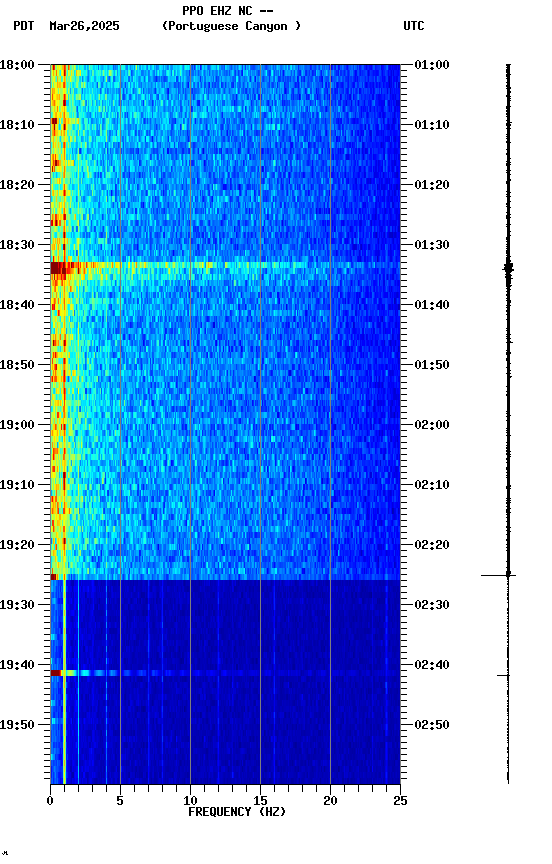Click the '0' frequency axis tick label
The width and height of the screenshot is (552, 864).
pyautogui.click(x=50, y=801)
